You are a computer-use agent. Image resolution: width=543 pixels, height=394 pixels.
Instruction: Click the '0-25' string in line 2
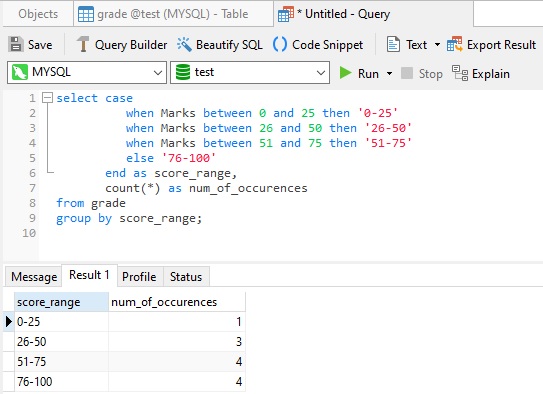377,113
